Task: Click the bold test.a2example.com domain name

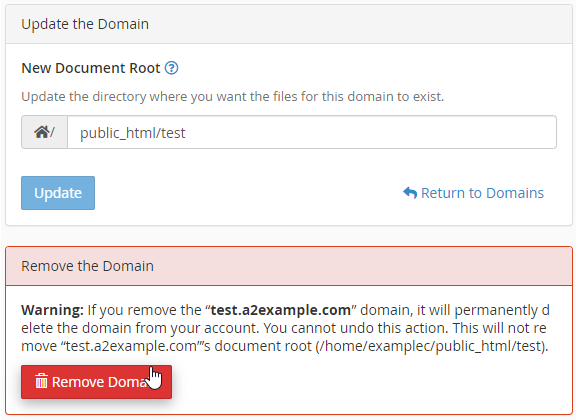Action: tap(281, 310)
